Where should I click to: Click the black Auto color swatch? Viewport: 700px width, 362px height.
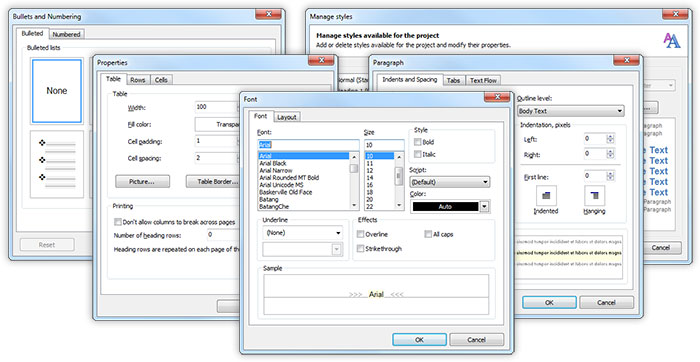(x=445, y=207)
